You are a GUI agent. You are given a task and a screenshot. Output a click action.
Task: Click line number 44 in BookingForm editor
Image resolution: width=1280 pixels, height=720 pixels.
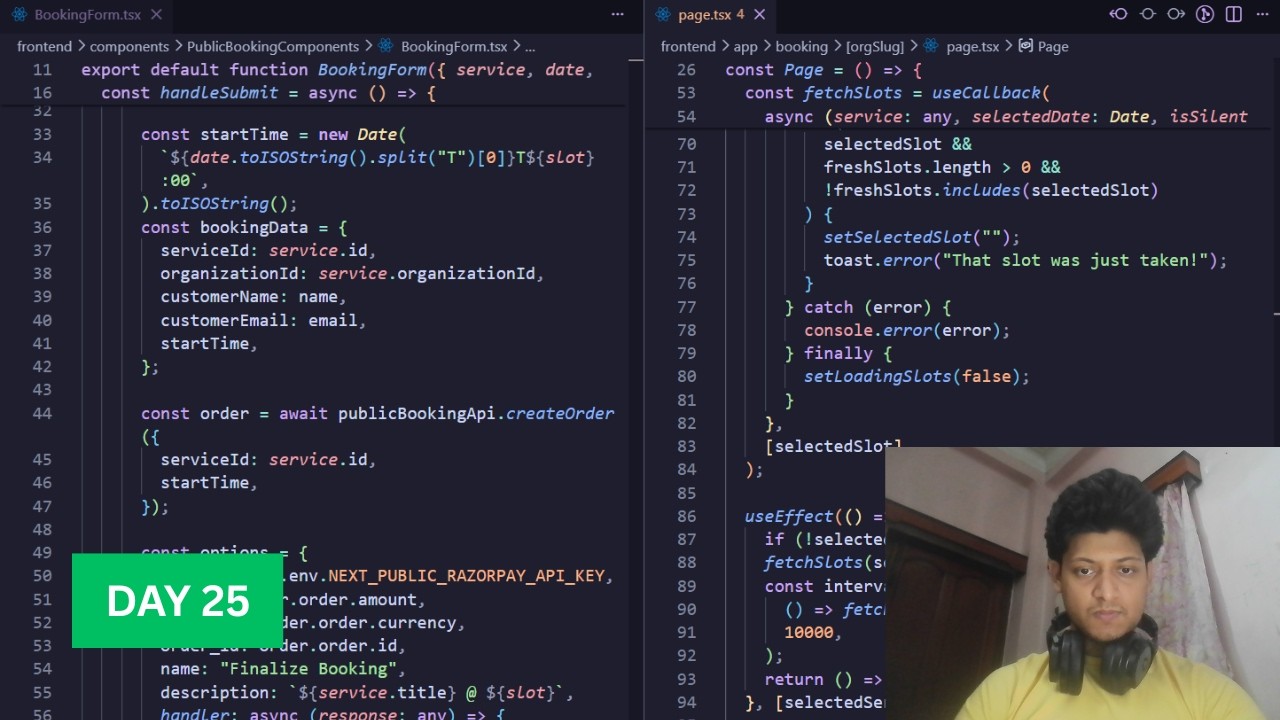[x=41, y=413]
